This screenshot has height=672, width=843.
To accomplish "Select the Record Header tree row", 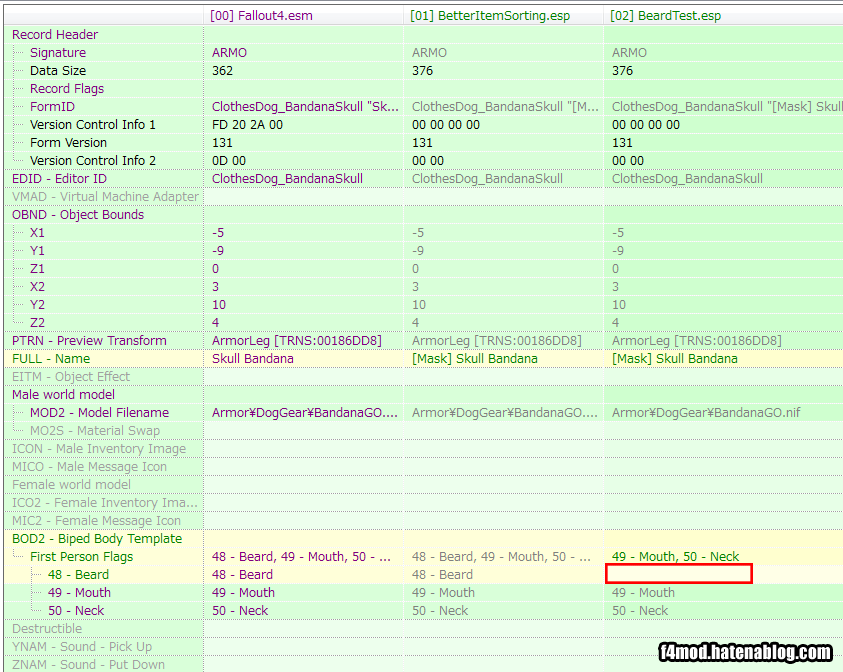I will click(55, 34).
